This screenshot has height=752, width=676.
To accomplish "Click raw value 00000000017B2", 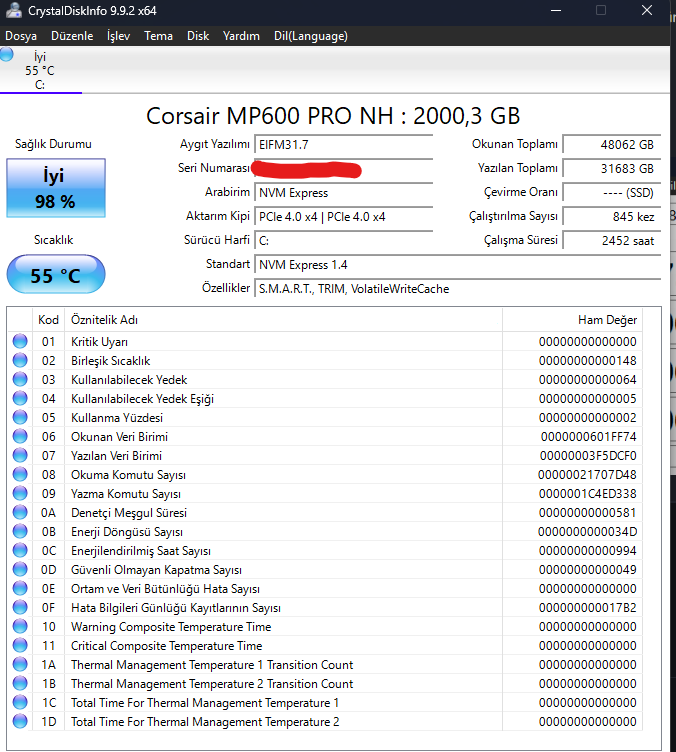I will (587, 608).
